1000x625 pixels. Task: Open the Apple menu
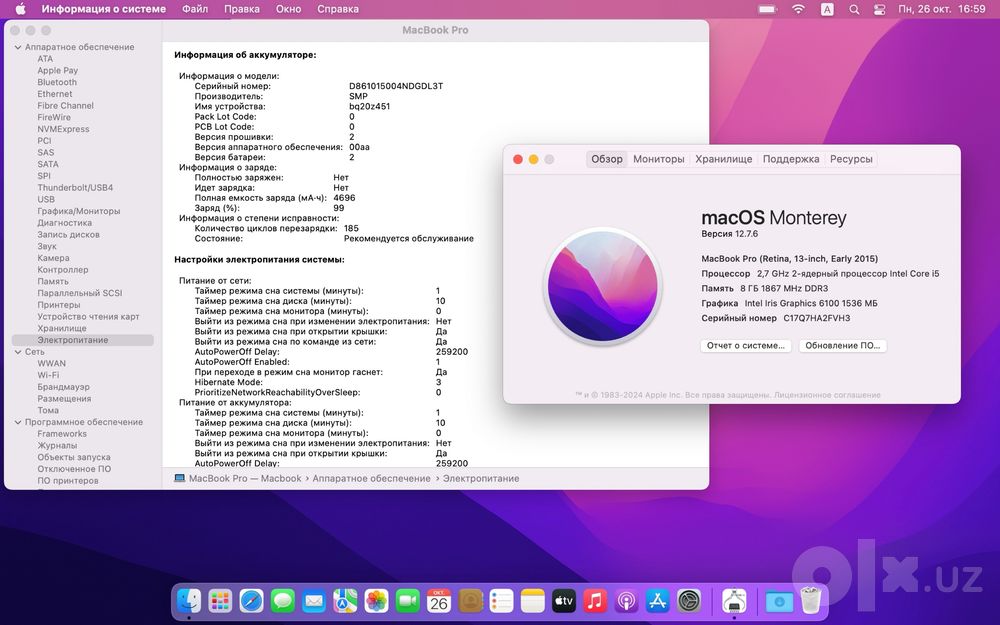(20, 9)
